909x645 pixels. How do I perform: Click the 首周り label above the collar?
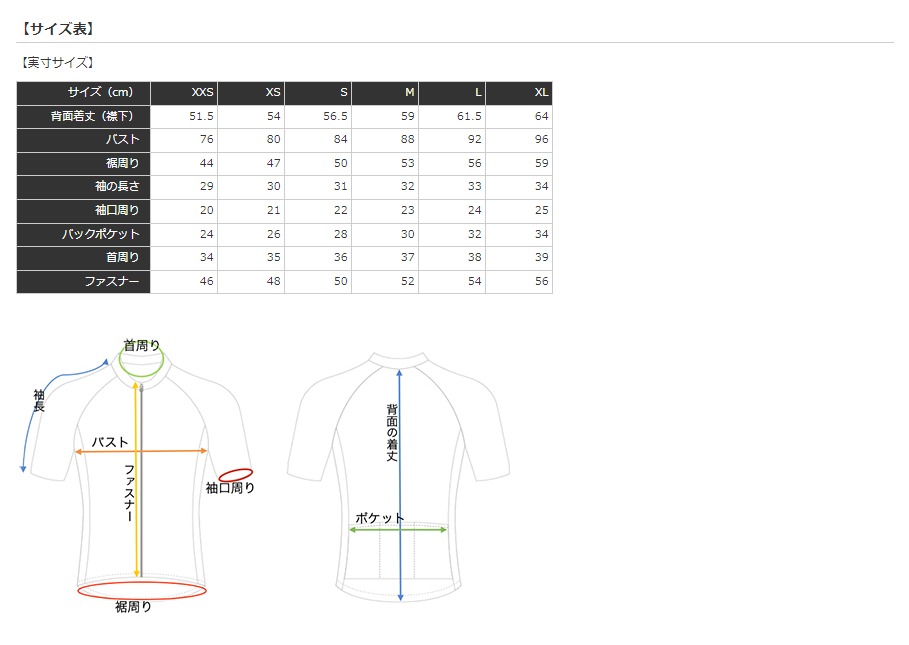[x=142, y=345]
